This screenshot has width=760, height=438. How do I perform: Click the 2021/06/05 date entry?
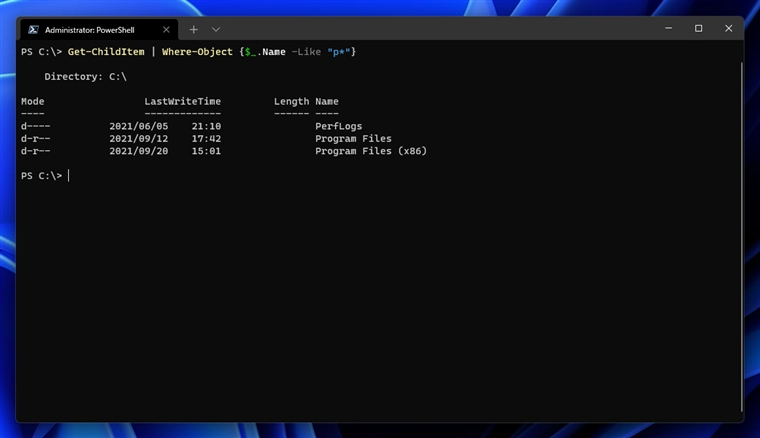[139, 126]
